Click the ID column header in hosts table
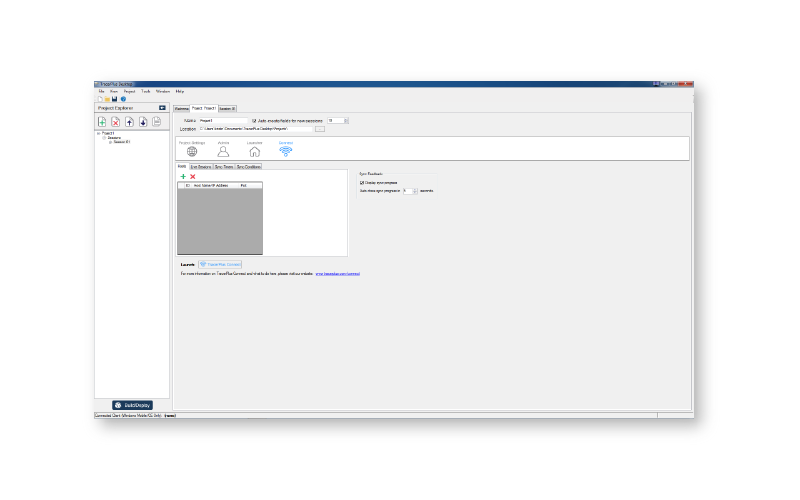Image resolution: width=800 pixels, height=500 pixels. (188, 185)
